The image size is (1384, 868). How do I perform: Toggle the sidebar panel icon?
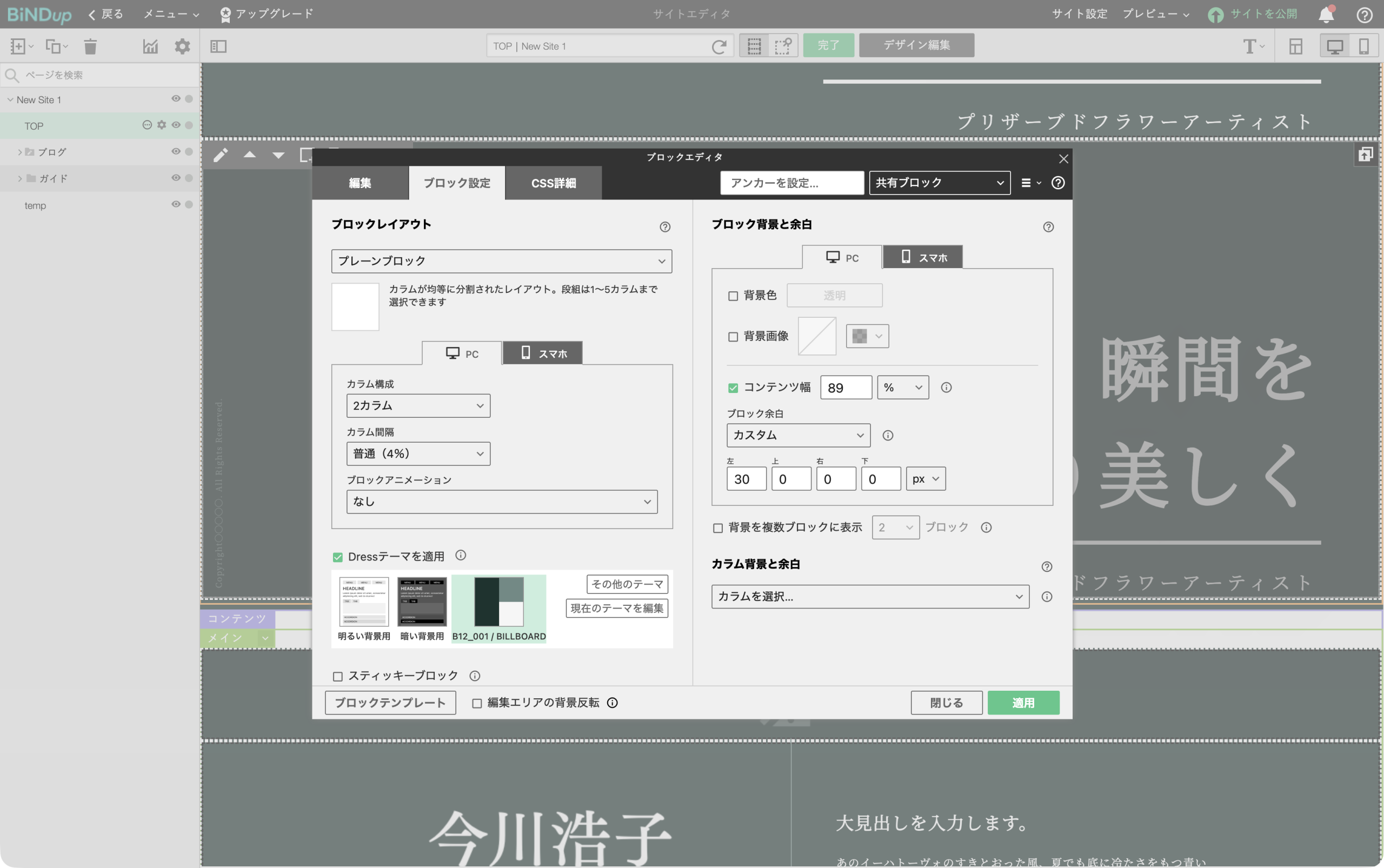[219, 46]
